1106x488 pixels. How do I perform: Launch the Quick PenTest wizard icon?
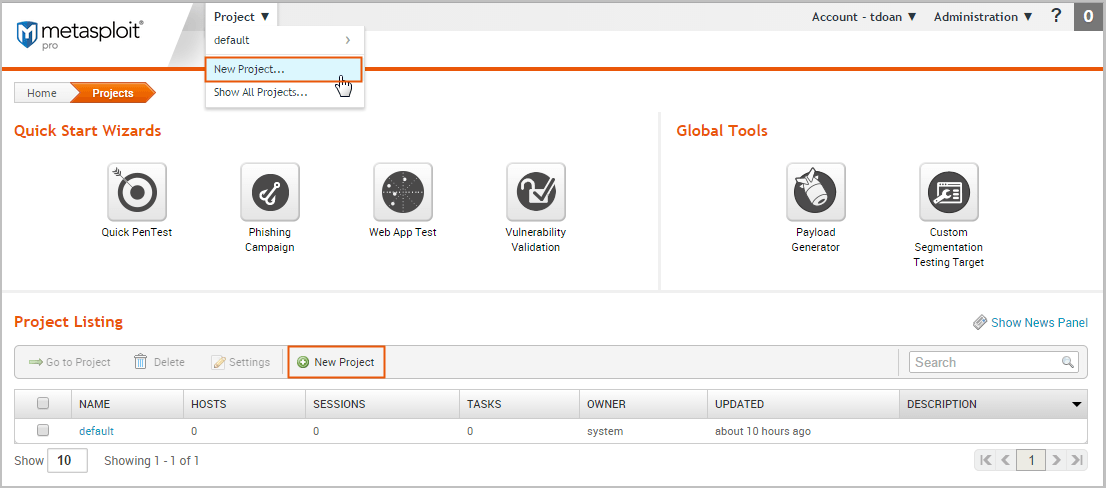point(137,192)
